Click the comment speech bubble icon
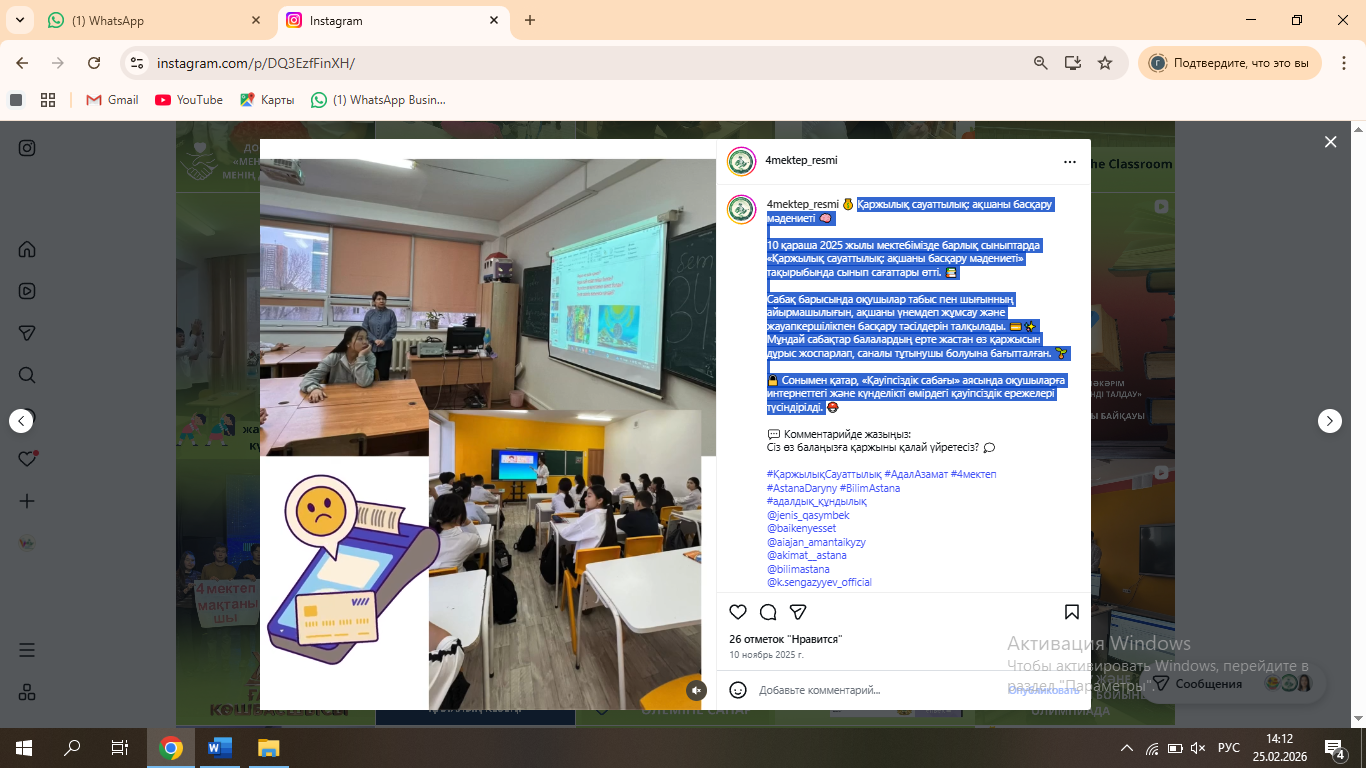1366x768 pixels. pyautogui.click(x=768, y=612)
